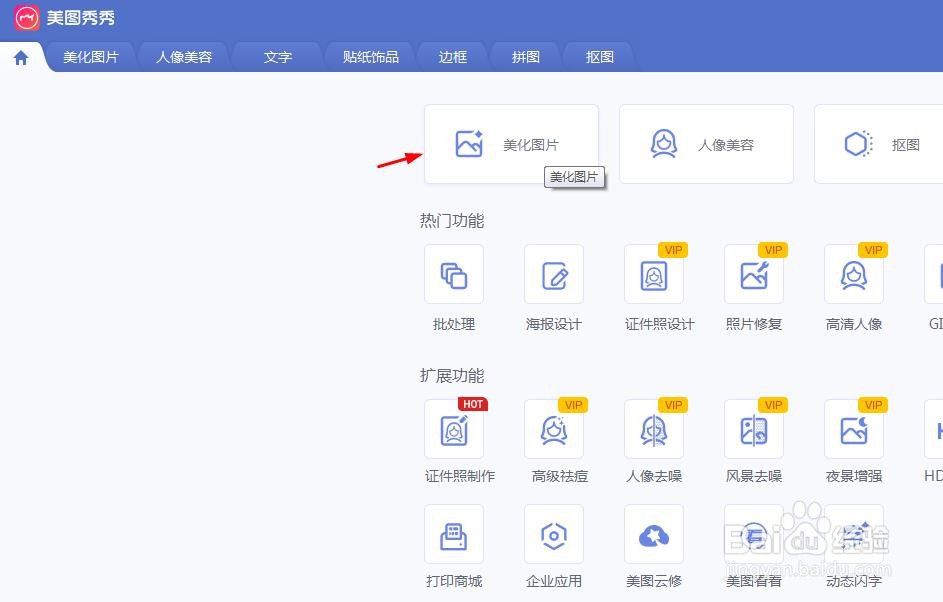This screenshot has width=943, height=602.
Task: Open 证件照设计 icon
Action: click(654, 274)
